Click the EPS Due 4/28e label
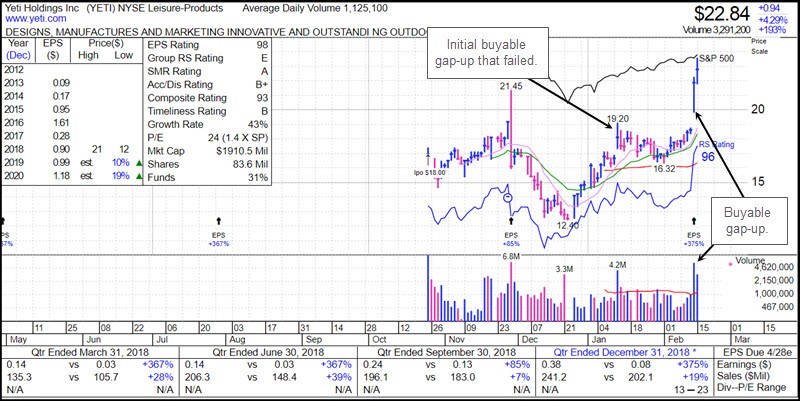The width and height of the screenshot is (800, 401). (x=755, y=353)
